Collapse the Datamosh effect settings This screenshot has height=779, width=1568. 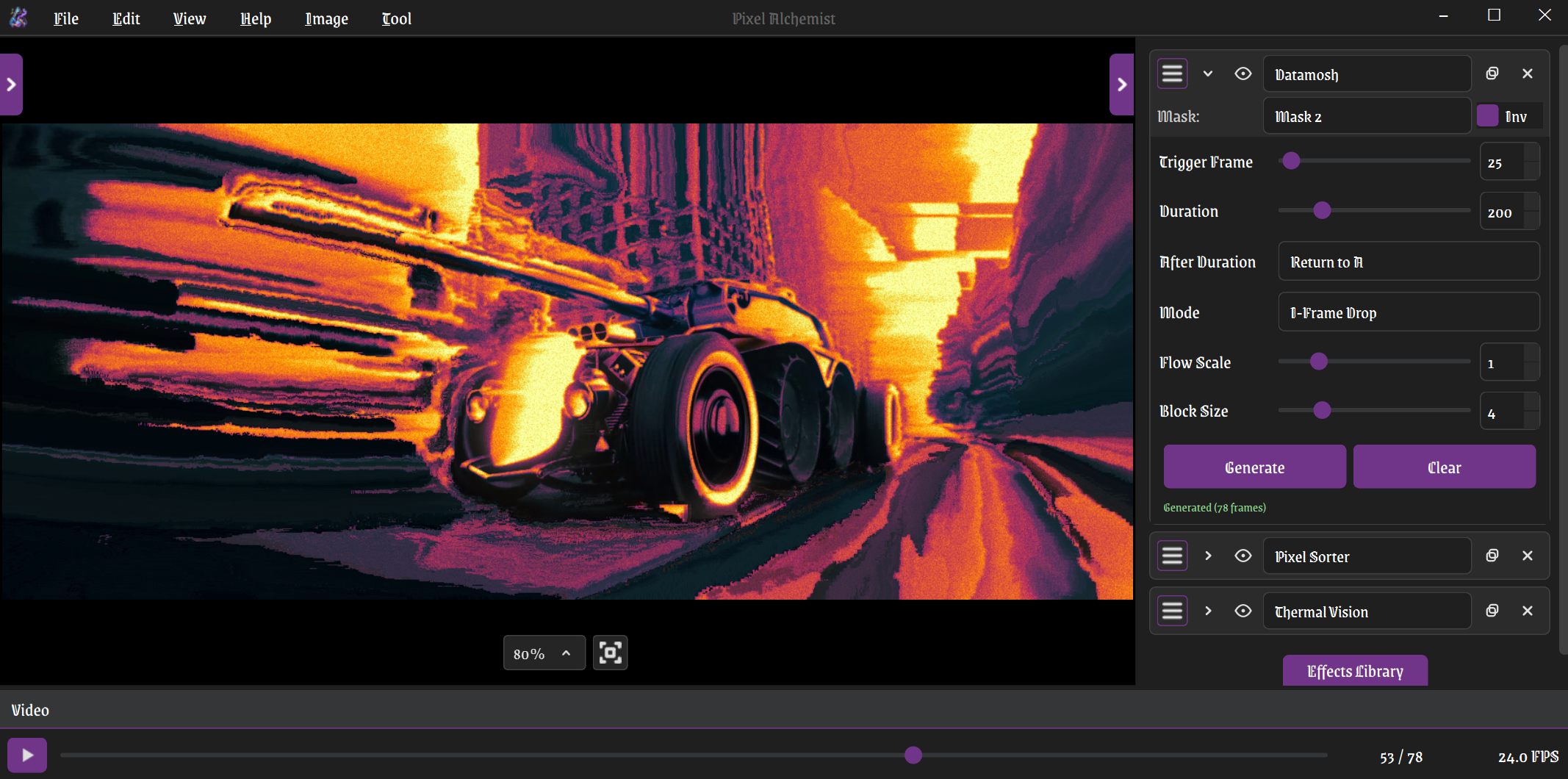click(x=1208, y=73)
